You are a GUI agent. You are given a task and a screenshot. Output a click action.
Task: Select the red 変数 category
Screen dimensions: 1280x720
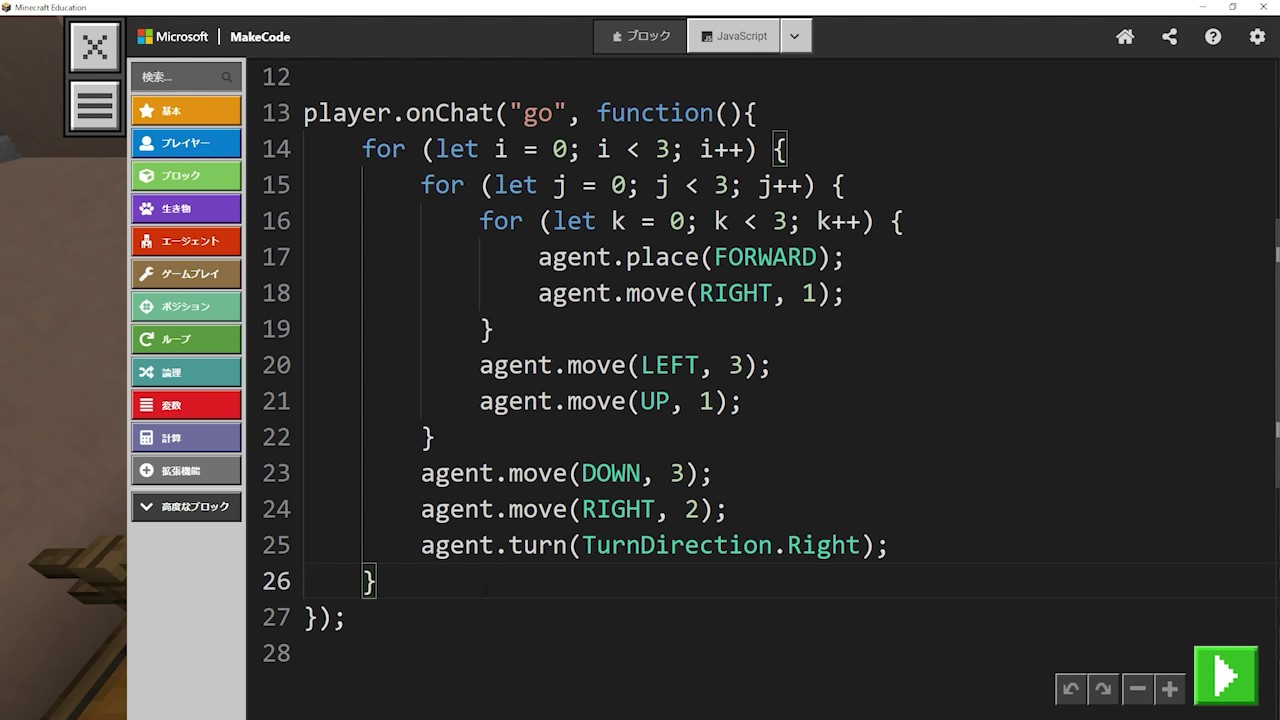pos(186,405)
